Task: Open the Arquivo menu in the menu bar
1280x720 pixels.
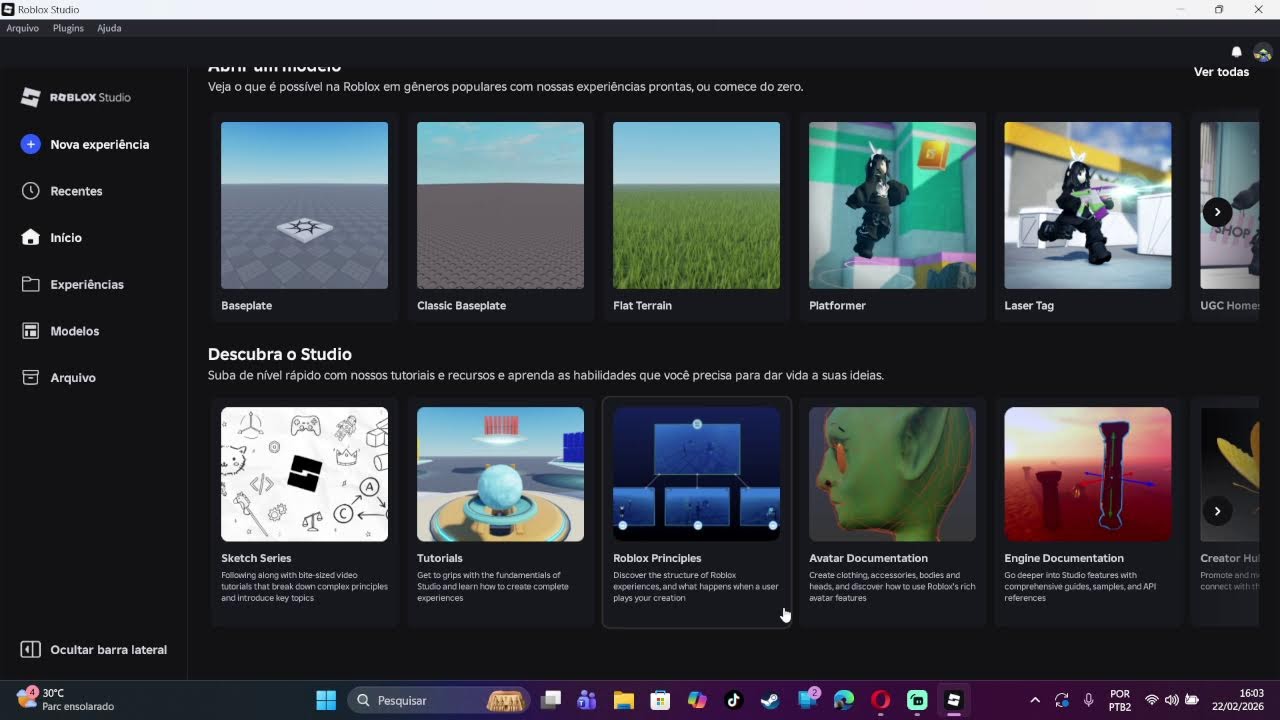Action: tap(22, 28)
